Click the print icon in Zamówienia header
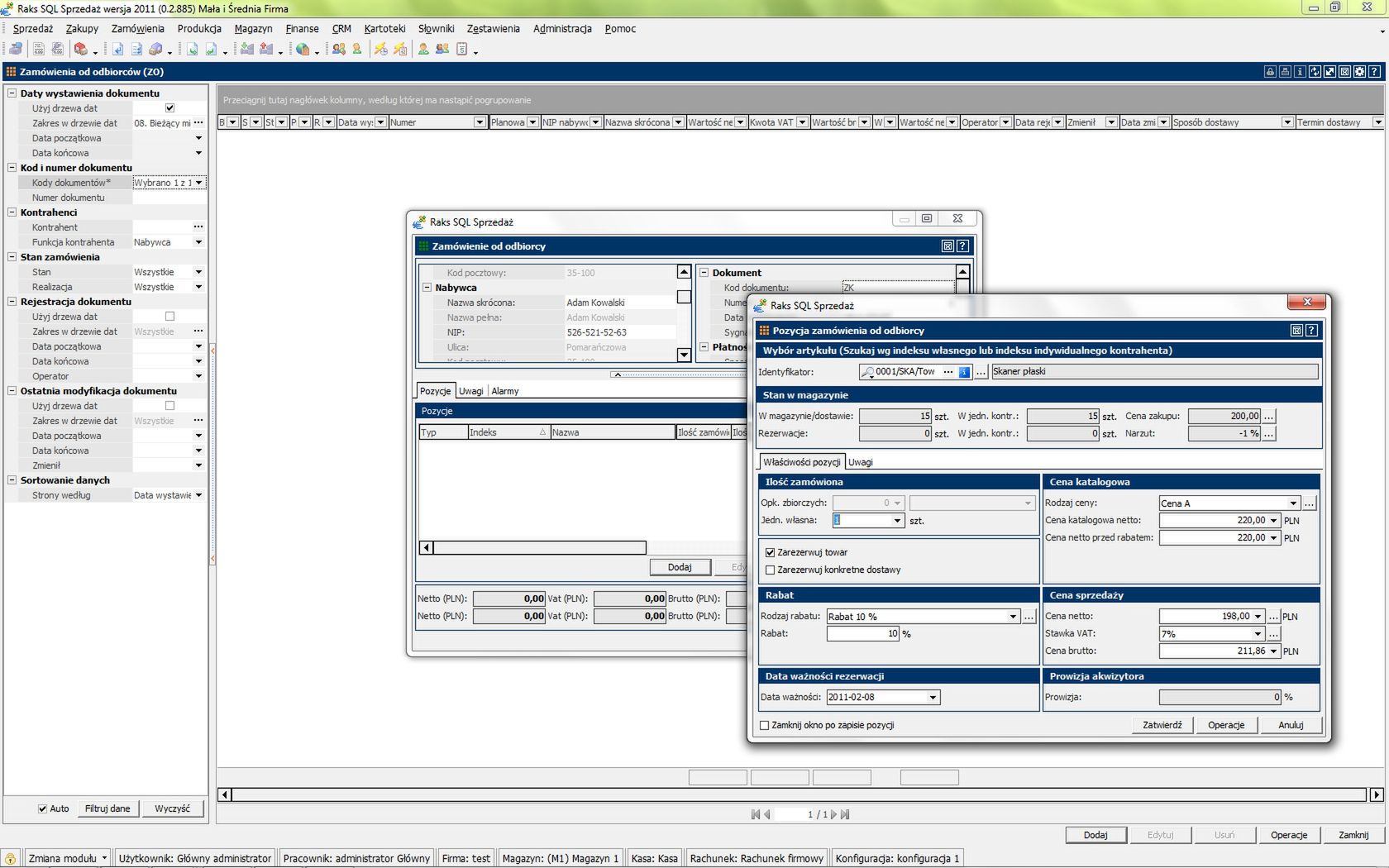The image size is (1389, 868). [1285, 72]
